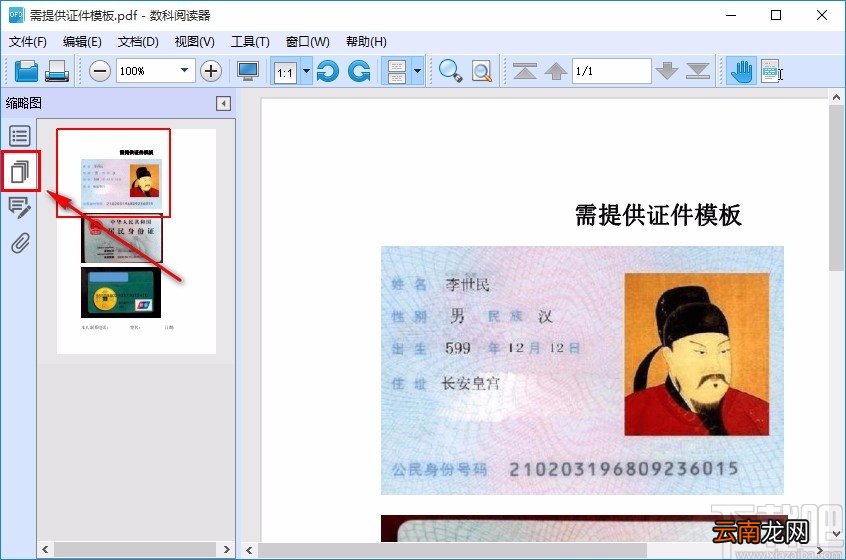Viewport: 846px width, 560px height.
Task: Activate the text selection tool
Action: [x=772, y=71]
